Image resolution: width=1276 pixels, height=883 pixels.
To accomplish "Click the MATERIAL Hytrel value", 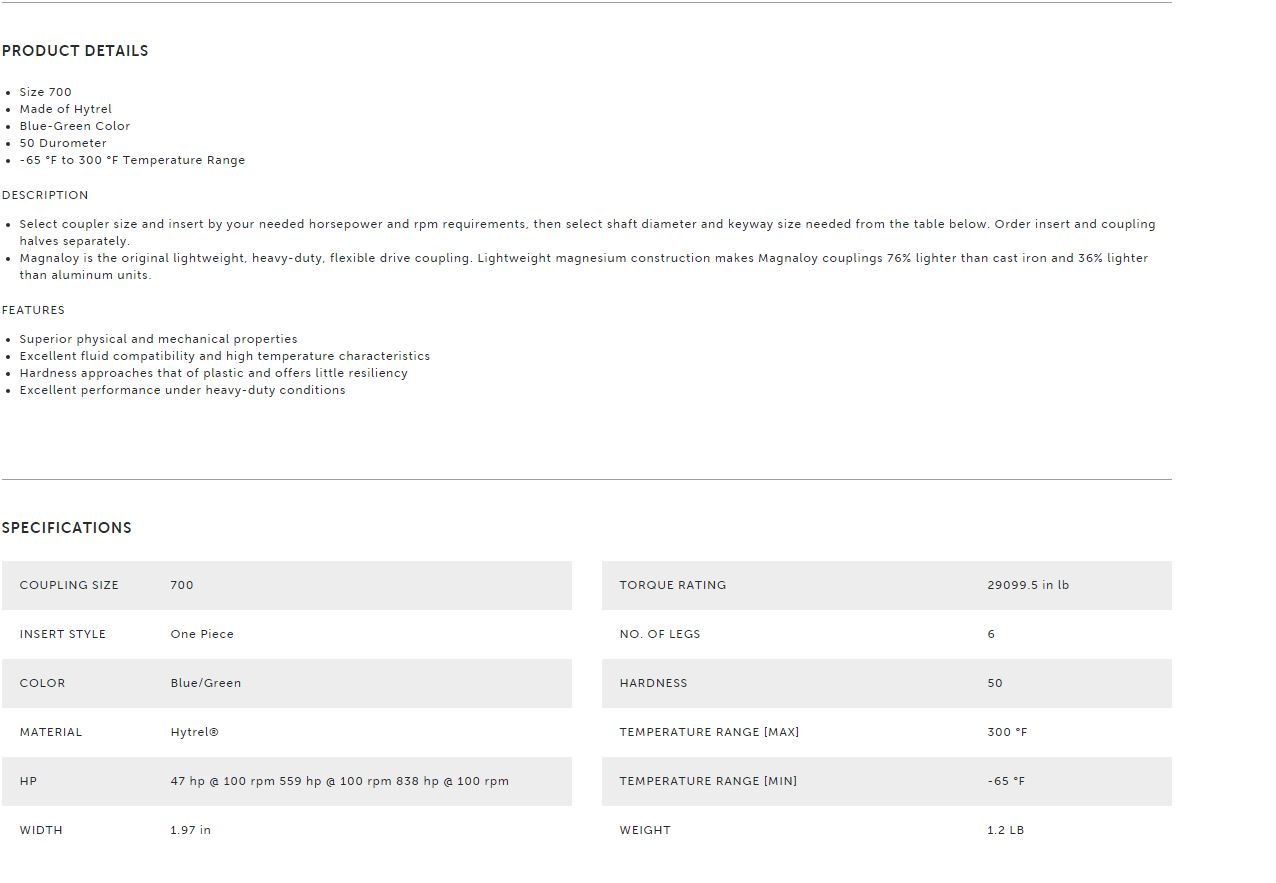I will (194, 732).
